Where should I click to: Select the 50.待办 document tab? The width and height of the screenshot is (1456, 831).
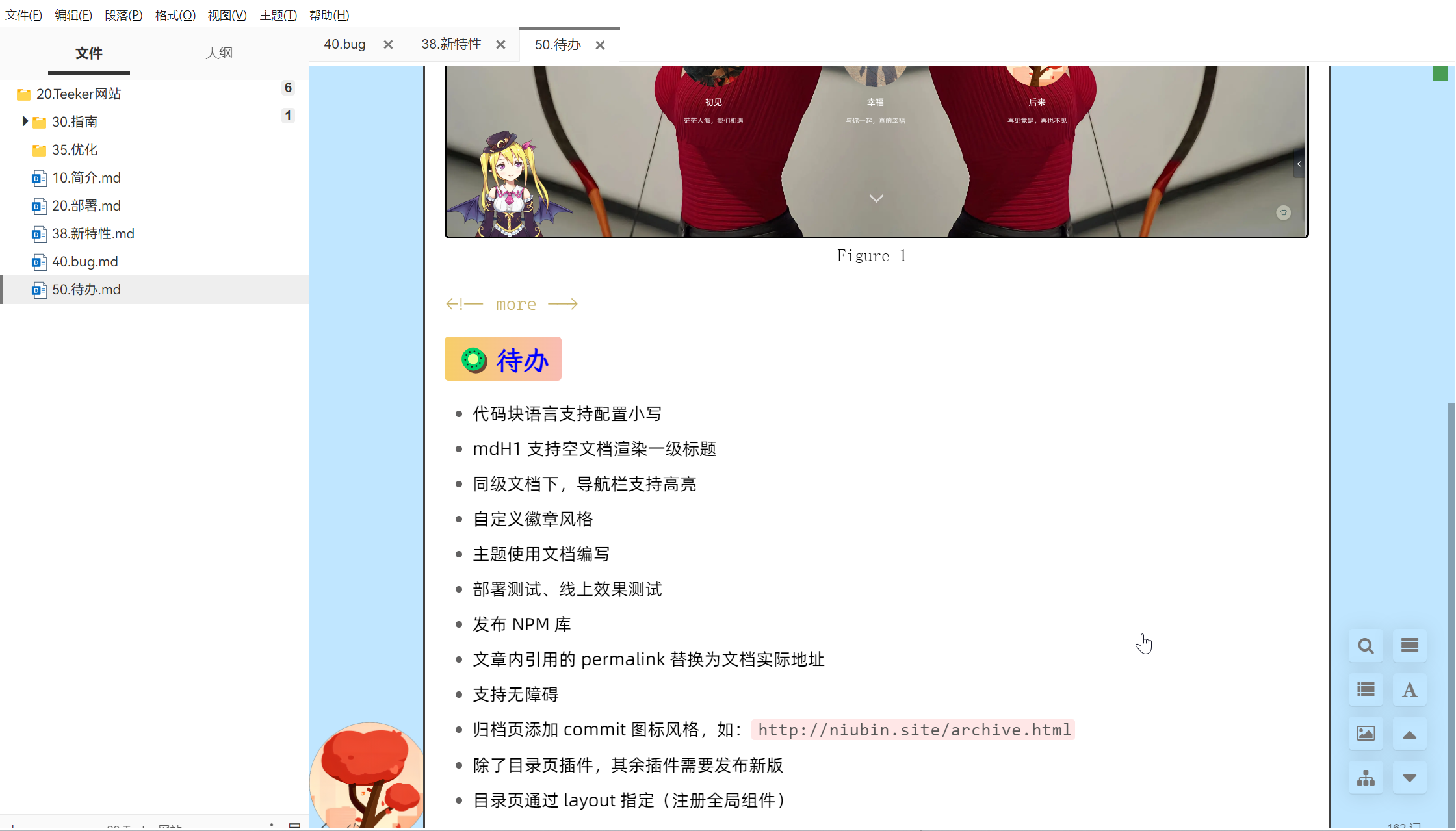558,45
